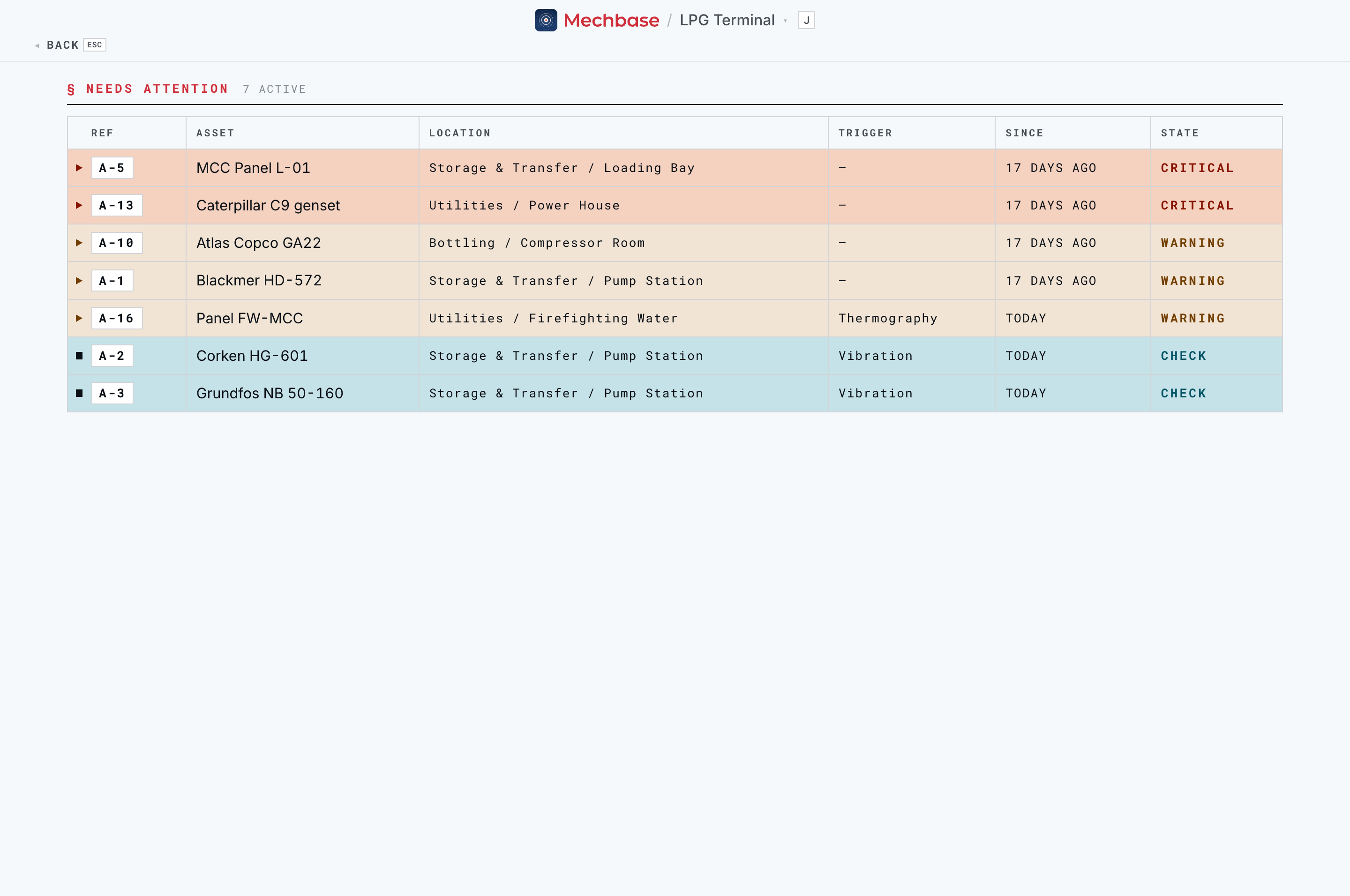Click the CHECK state for Corken HG-601
The width and height of the screenshot is (1350, 896).
tap(1183, 355)
